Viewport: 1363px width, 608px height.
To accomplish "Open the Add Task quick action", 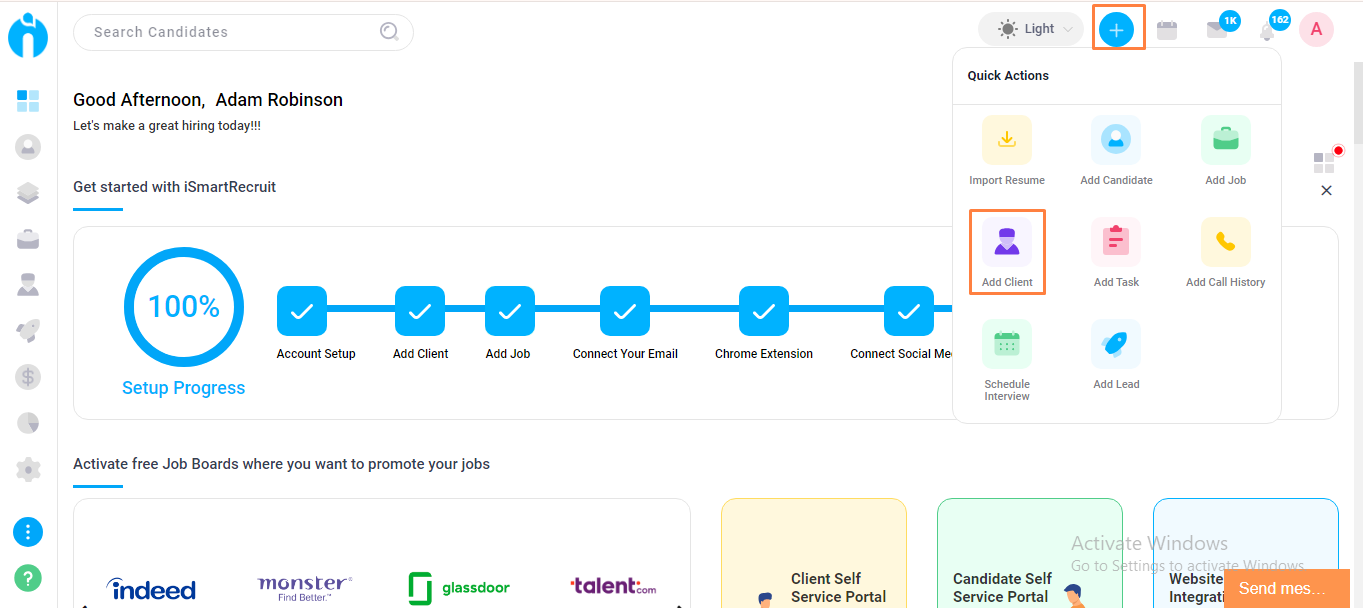I will point(1116,242).
